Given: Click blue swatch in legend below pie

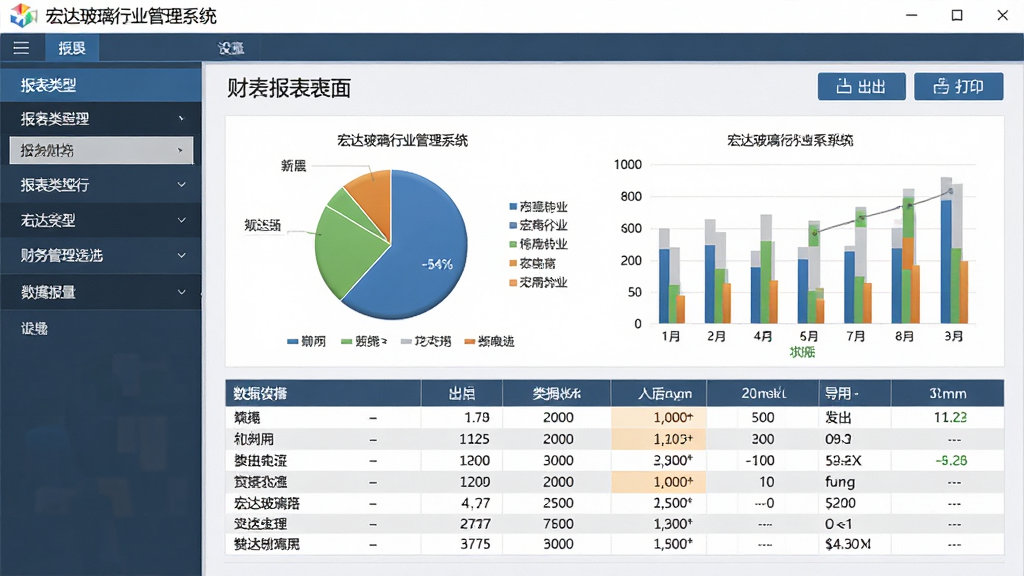Looking at the screenshot, I should [x=293, y=342].
